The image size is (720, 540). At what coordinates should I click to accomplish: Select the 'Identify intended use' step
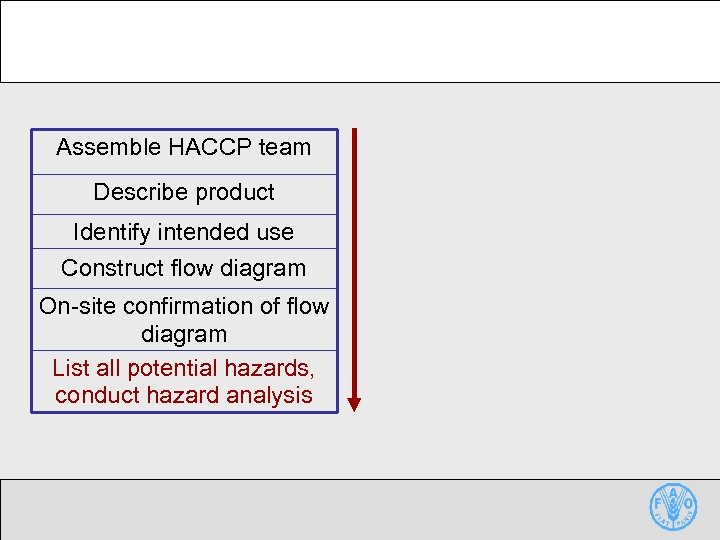pyautogui.click(x=184, y=232)
